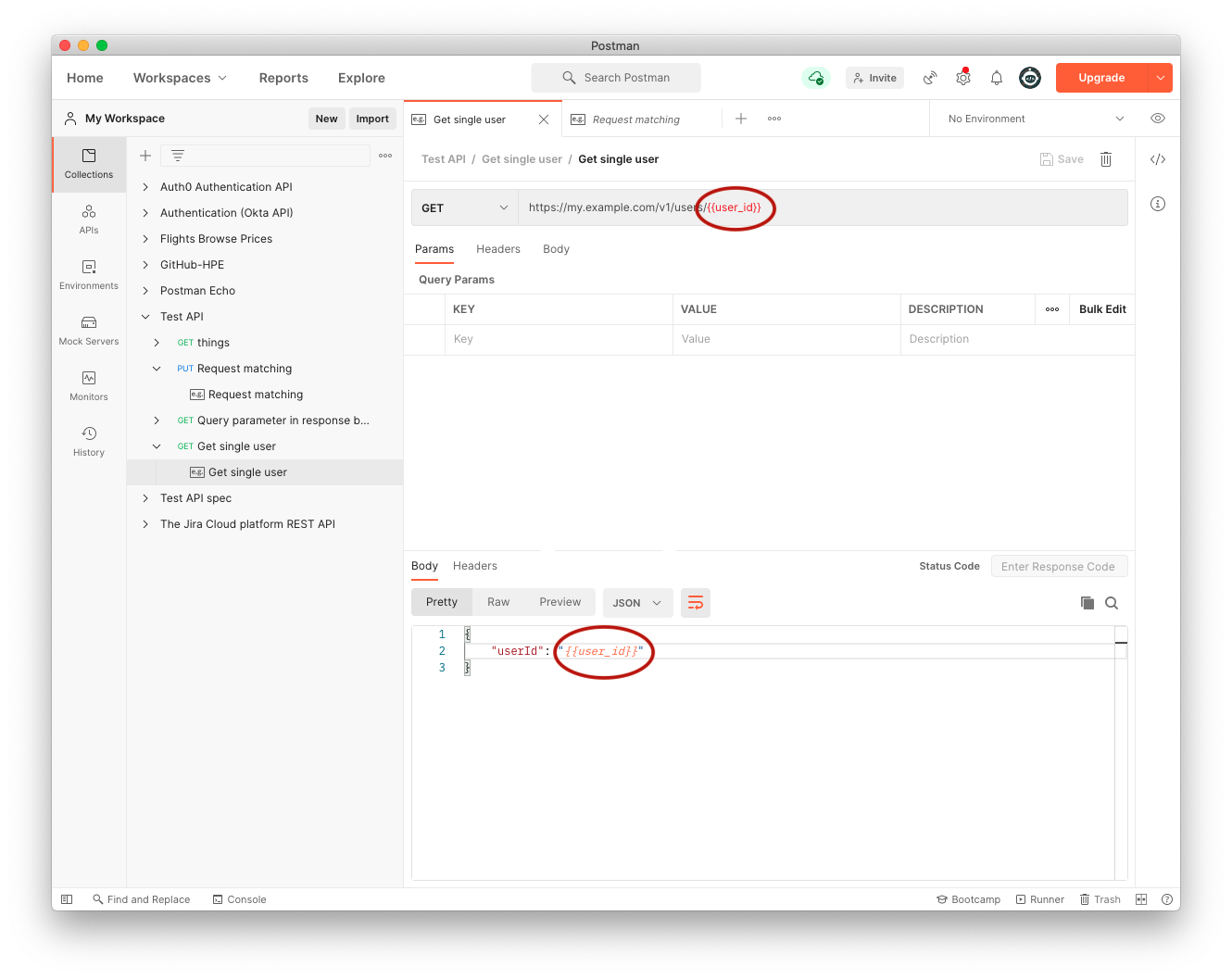Click the Save button
Viewport: 1232px width, 979px height.
pos(1062,159)
